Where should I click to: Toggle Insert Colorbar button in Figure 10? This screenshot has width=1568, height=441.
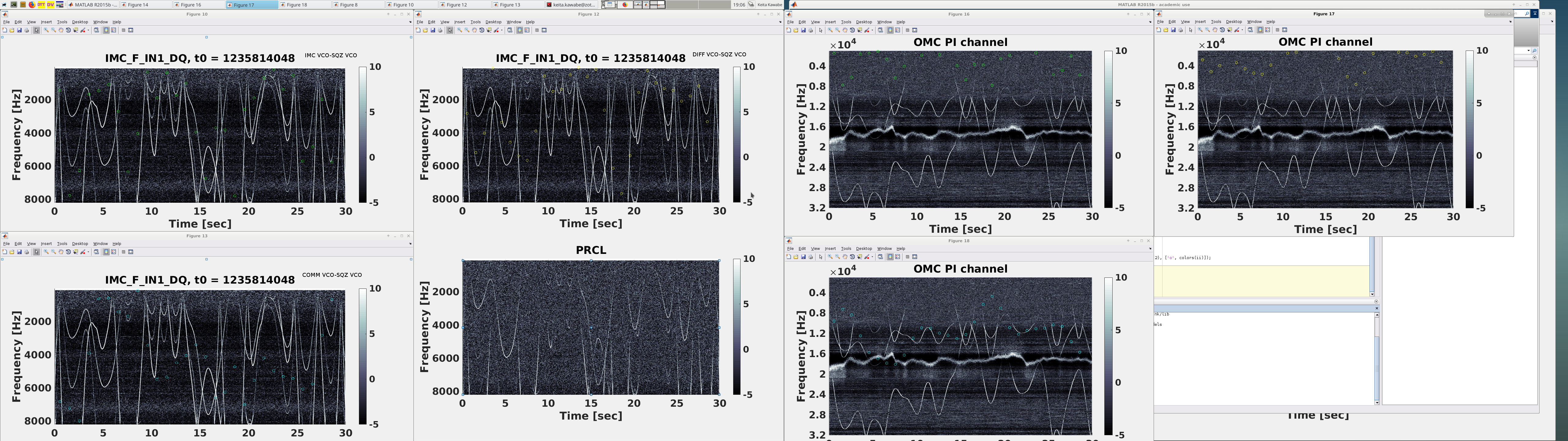tap(106, 30)
